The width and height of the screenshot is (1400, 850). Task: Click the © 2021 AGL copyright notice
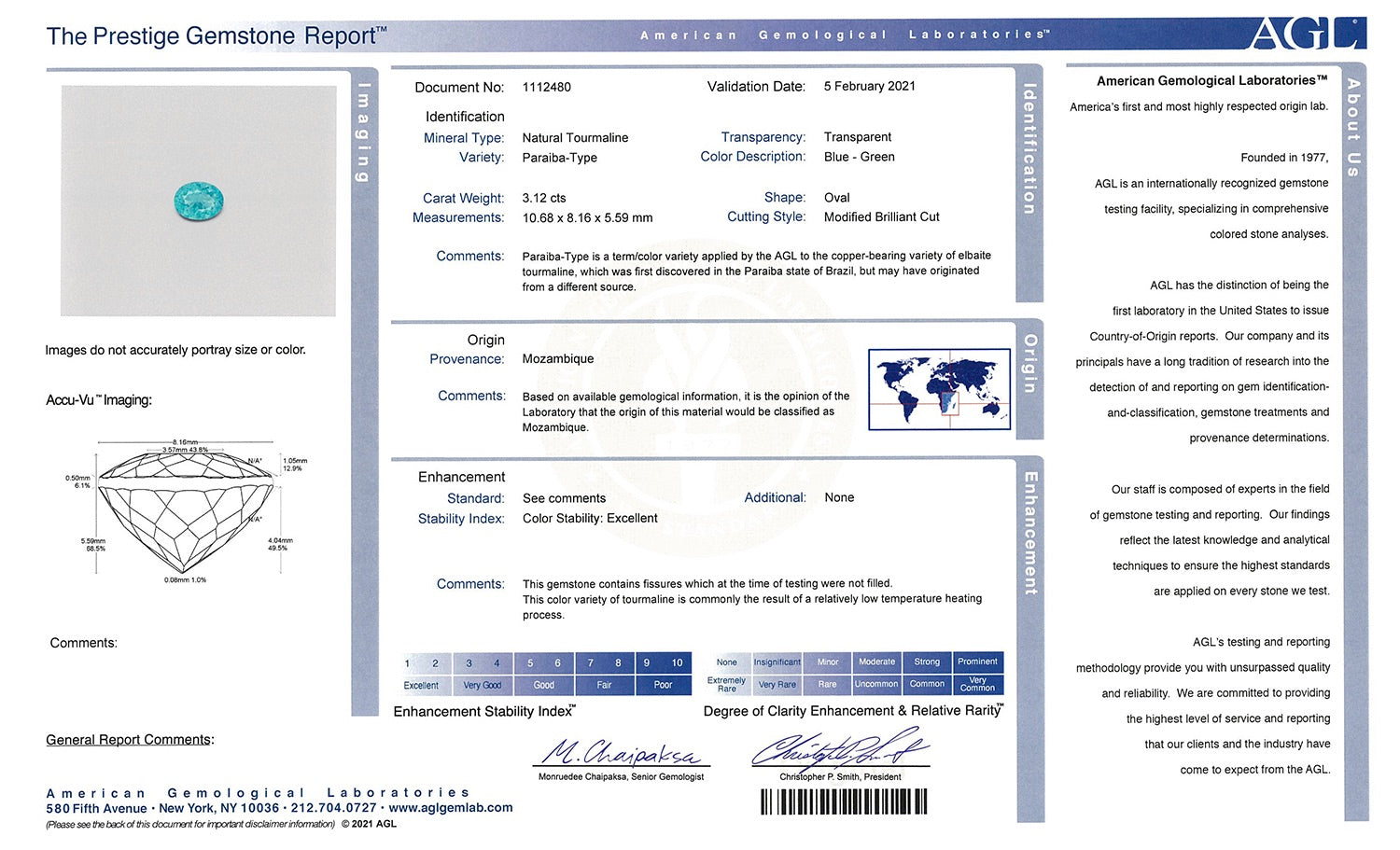click(x=369, y=824)
